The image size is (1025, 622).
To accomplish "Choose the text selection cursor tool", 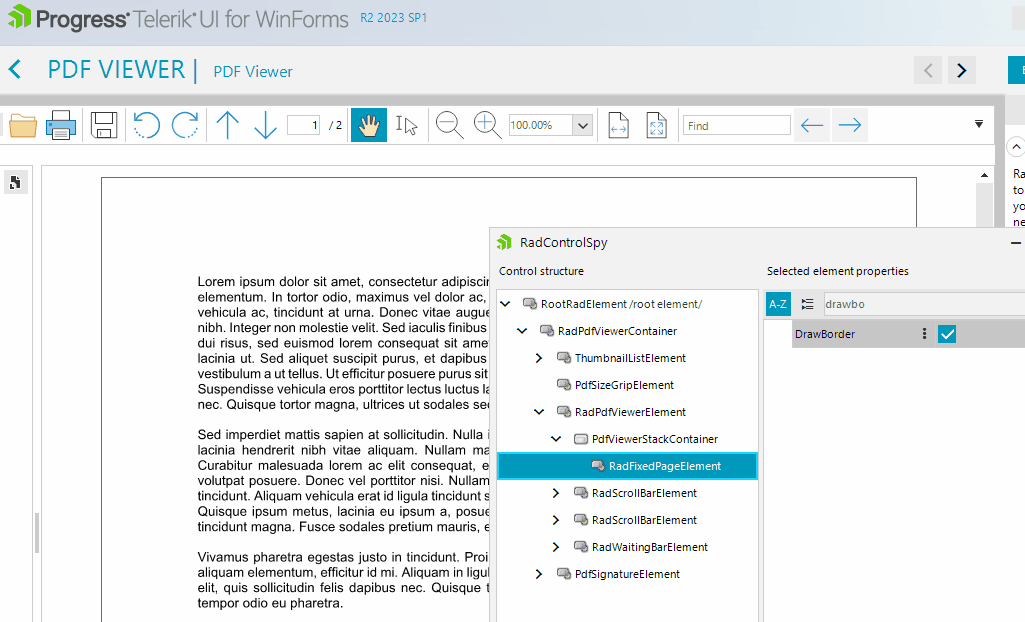I will (x=406, y=125).
